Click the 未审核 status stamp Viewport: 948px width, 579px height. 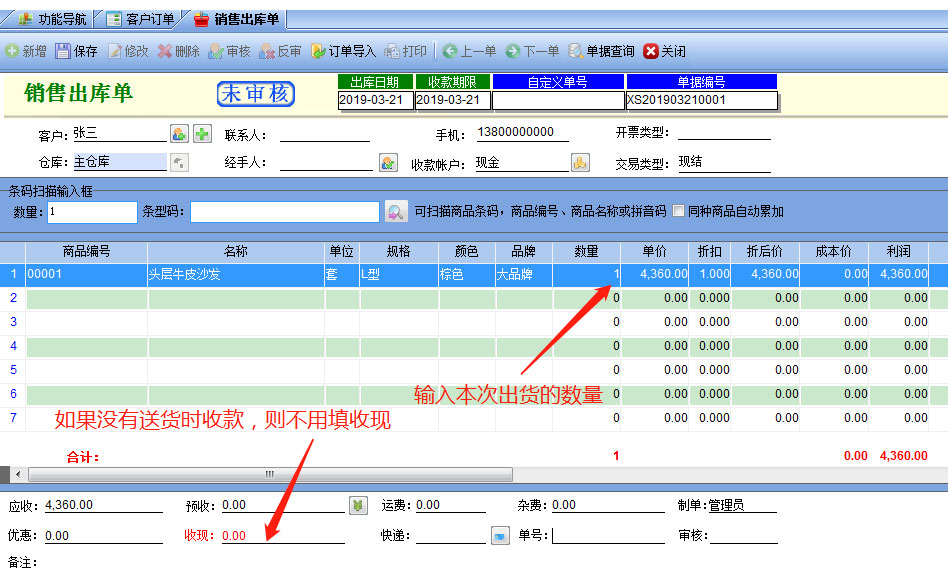[x=256, y=94]
